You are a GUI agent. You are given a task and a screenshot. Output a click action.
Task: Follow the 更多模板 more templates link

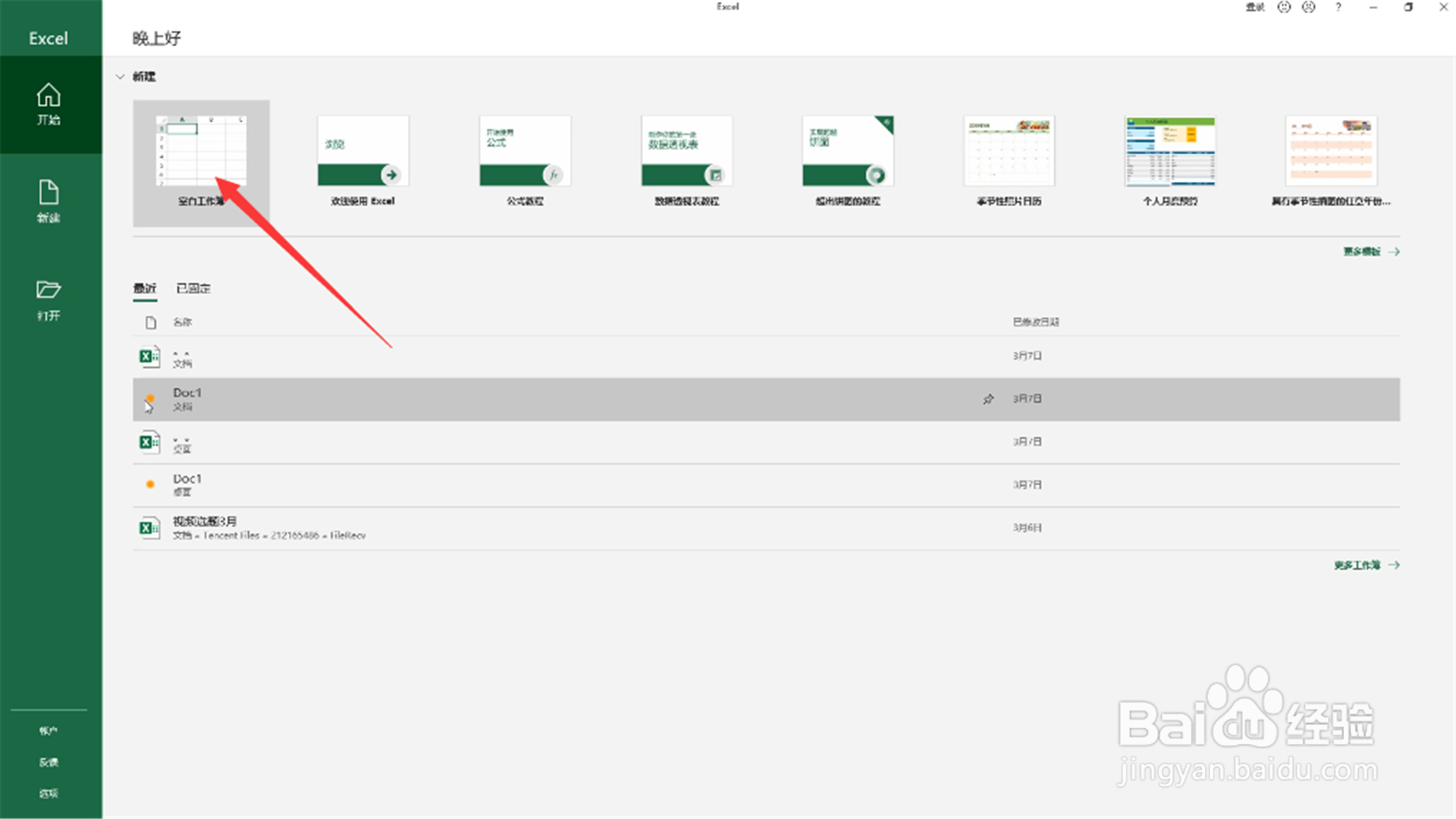click(1371, 252)
